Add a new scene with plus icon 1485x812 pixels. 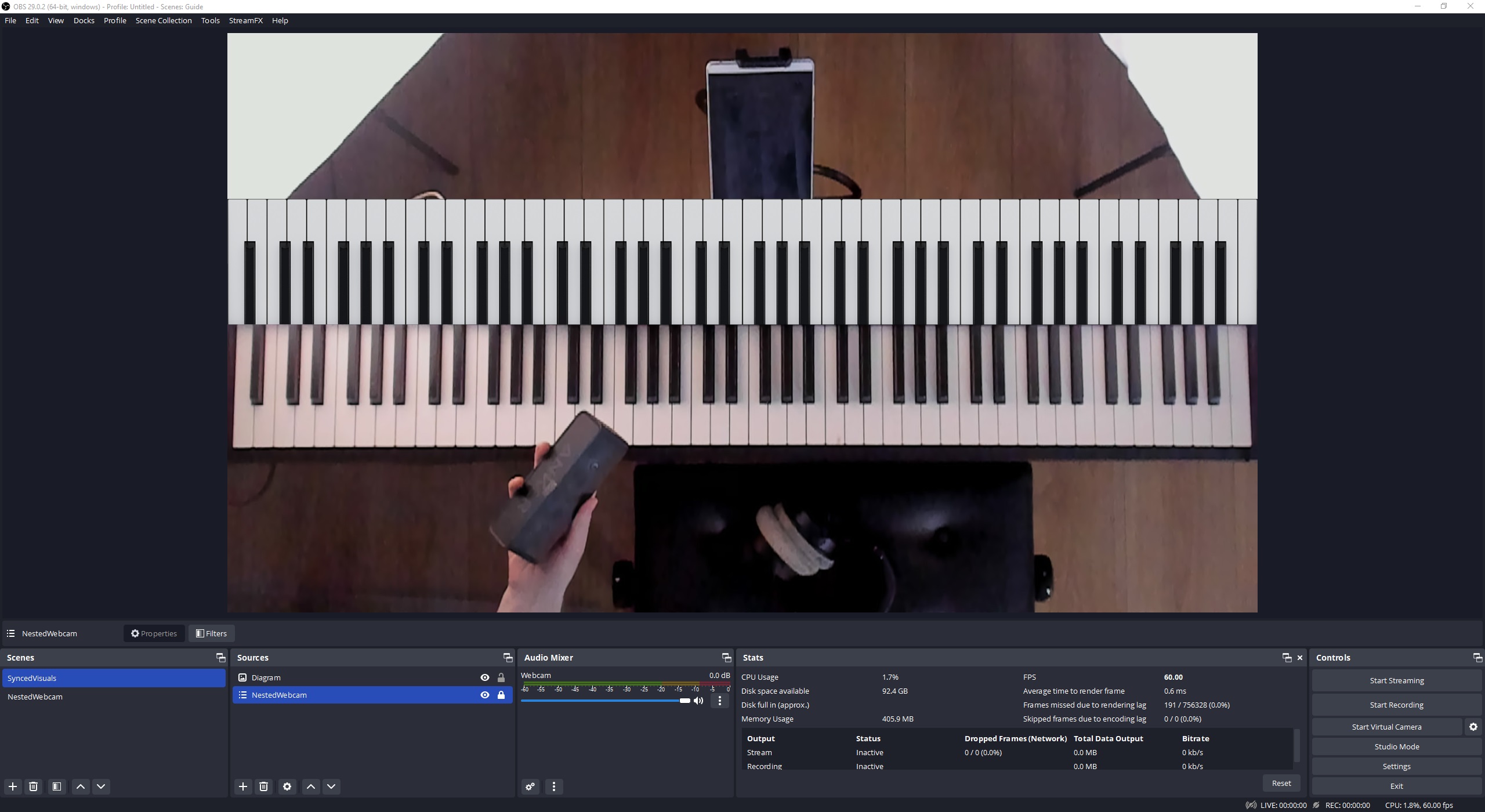pos(13,786)
